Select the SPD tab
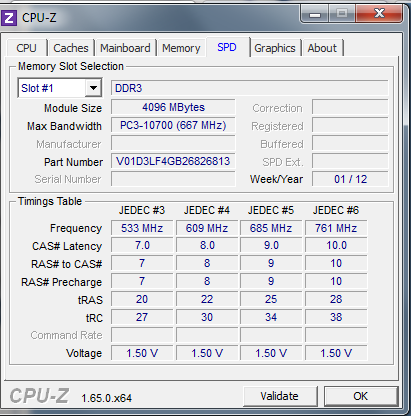The width and height of the screenshot is (411, 416). 227,47
